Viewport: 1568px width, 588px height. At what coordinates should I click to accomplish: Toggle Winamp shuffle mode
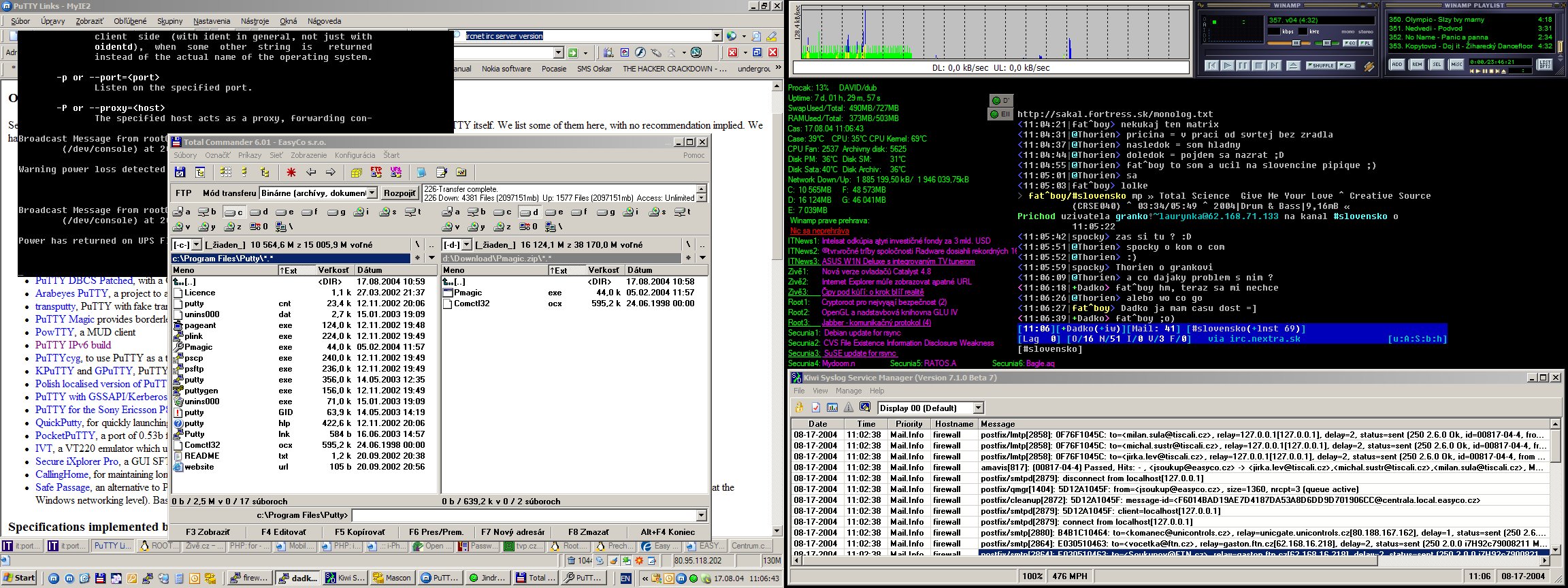[1320, 65]
